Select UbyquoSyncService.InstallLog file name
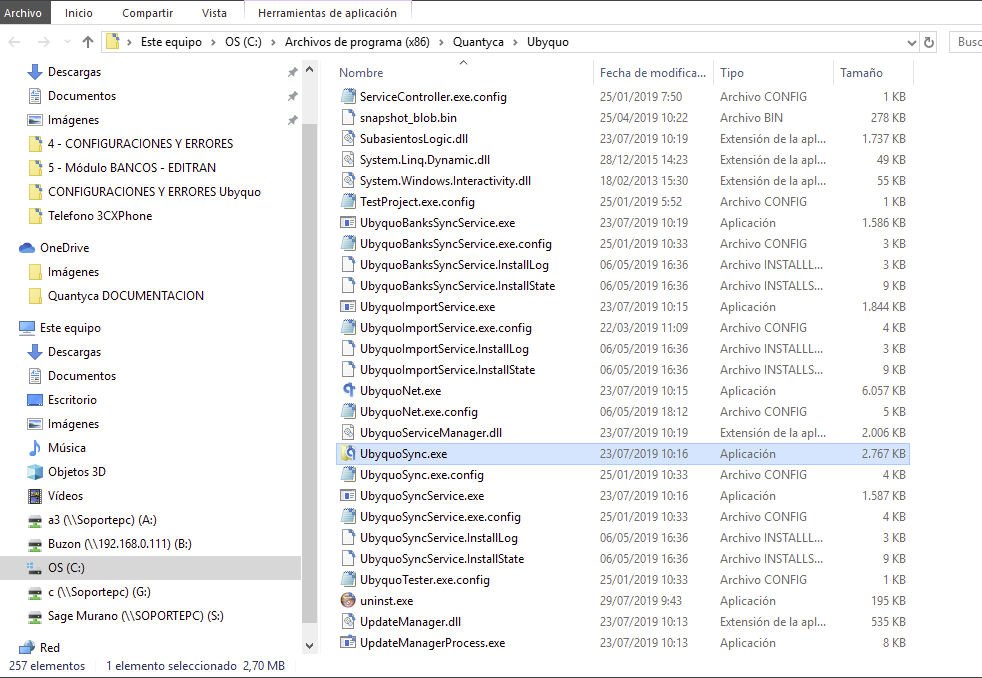The image size is (982, 678). click(x=438, y=538)
